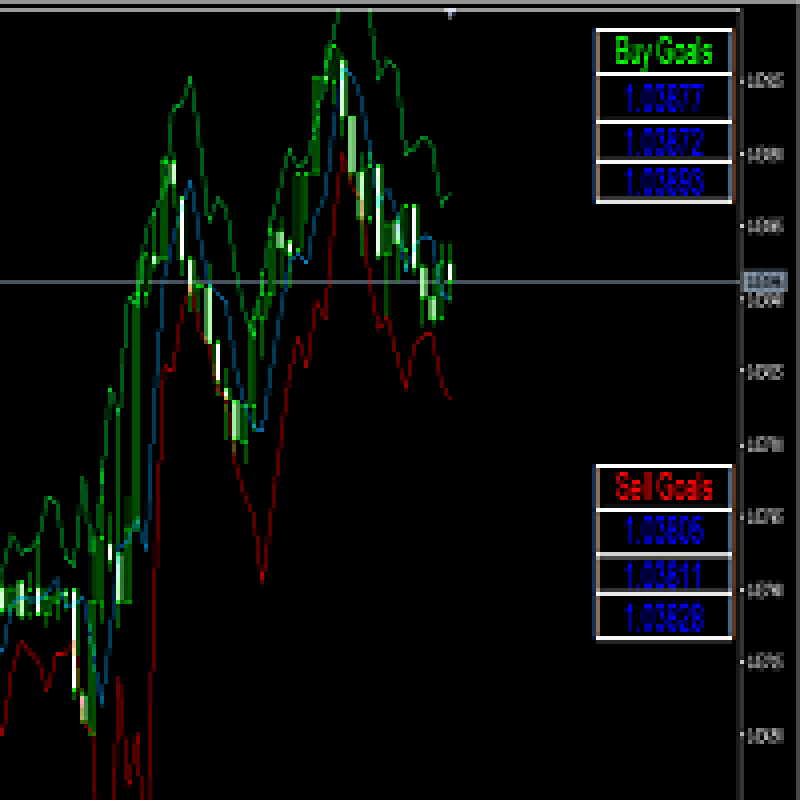Click the latest candle on the chart
This screenshot has width=800, height=800.
451,271
